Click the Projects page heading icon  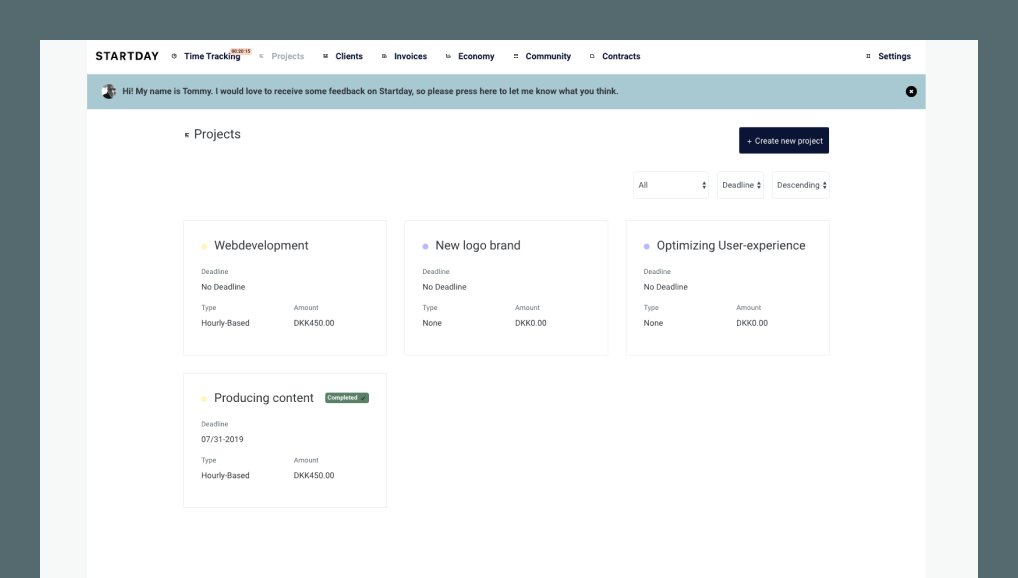point(187,135)
